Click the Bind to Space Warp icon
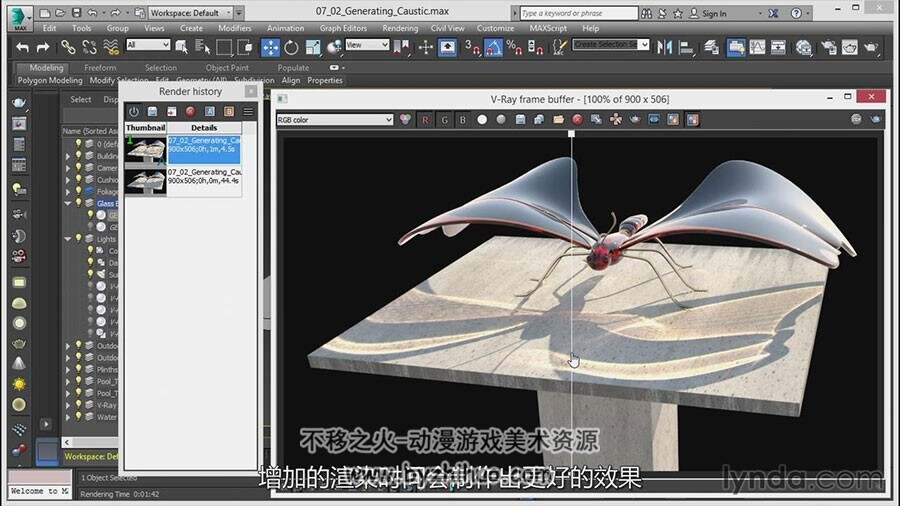The height and width of the screenshot is (506, 900). (111, 47)
